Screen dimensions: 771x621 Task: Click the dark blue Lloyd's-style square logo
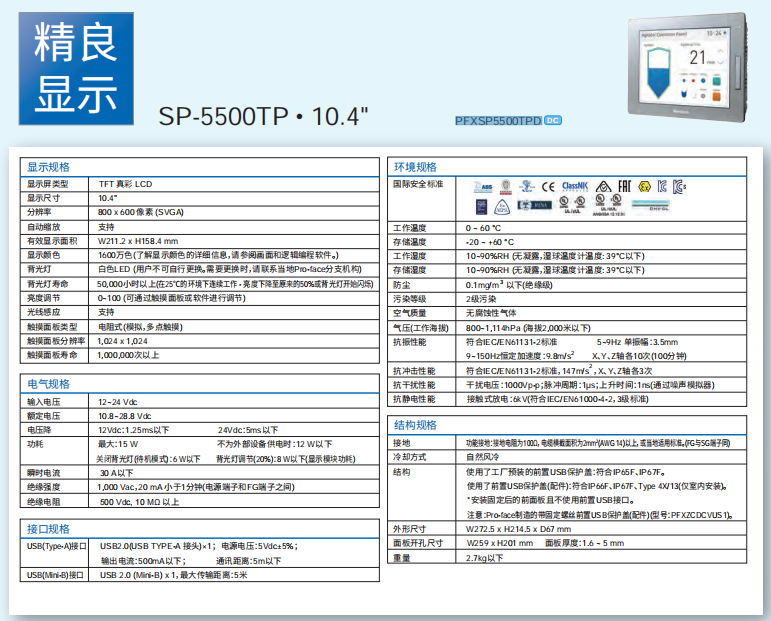pos(481,207)
